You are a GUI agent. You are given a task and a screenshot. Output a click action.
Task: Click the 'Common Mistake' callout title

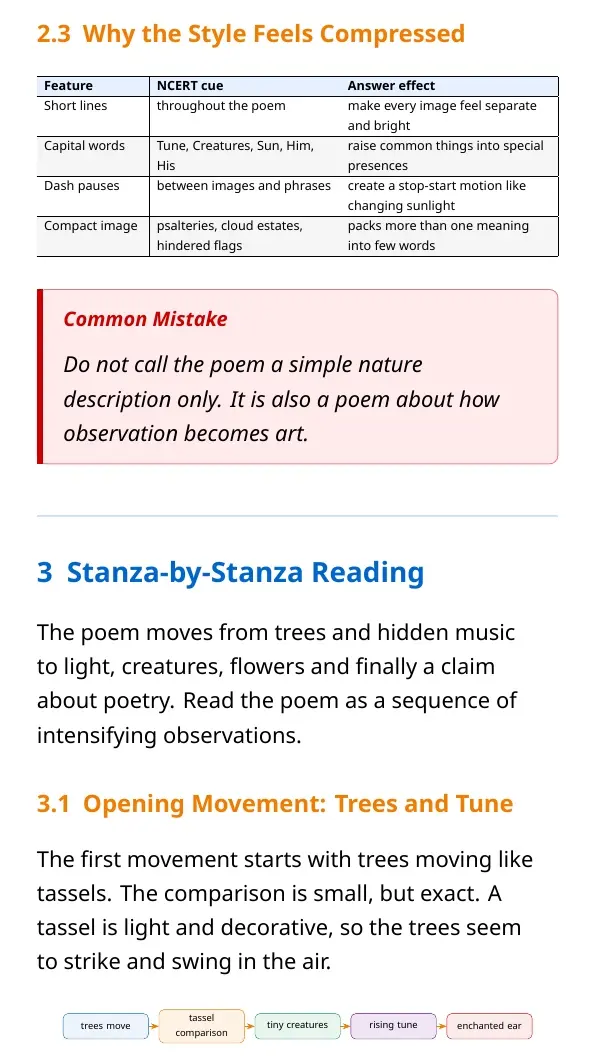(x=145, y=319)
